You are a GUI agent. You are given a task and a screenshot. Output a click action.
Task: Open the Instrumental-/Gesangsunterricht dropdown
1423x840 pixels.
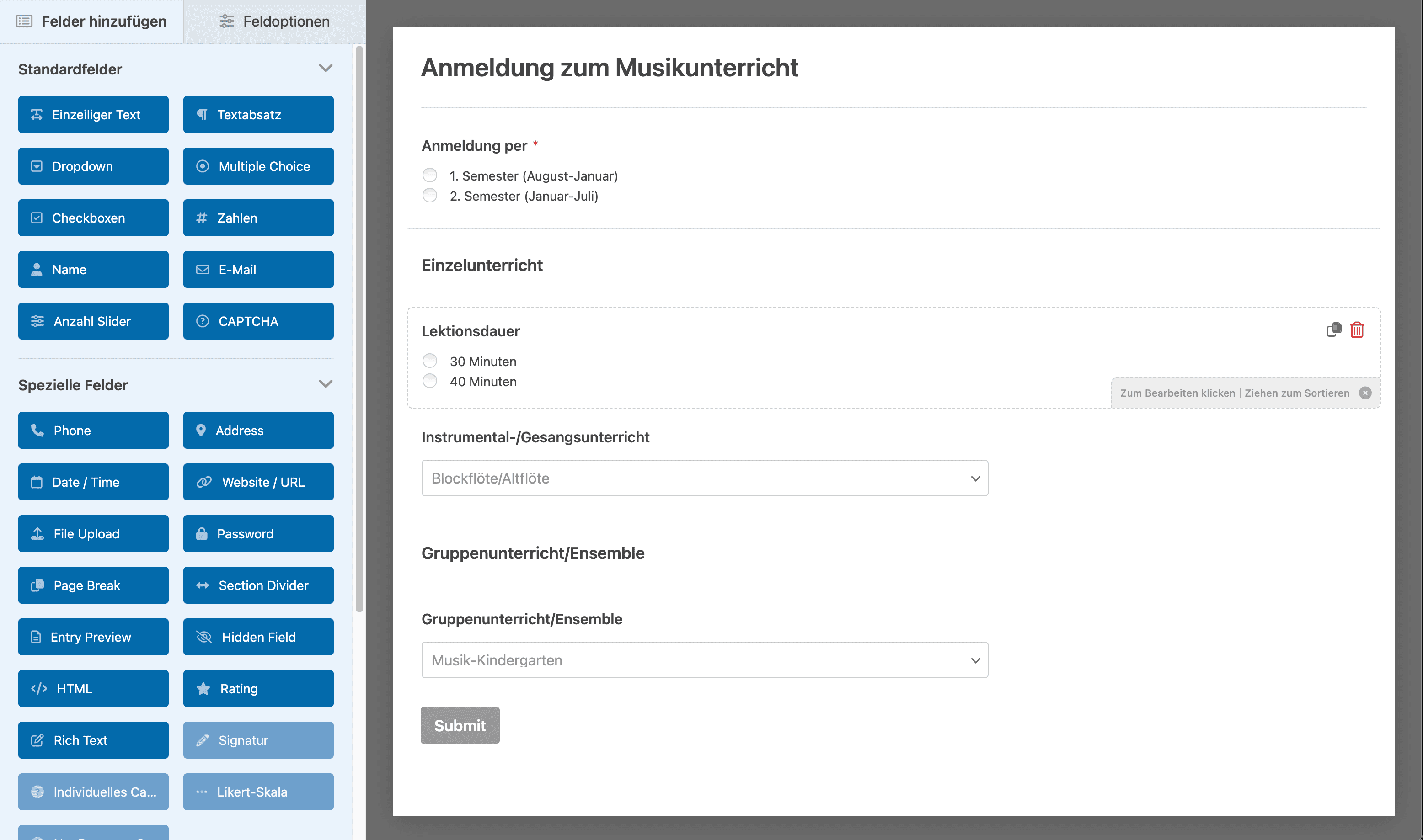click(704, 478)
